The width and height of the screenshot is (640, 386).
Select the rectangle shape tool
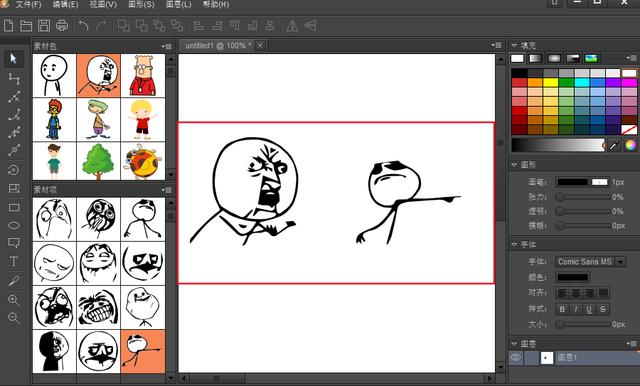pos(14,208)
